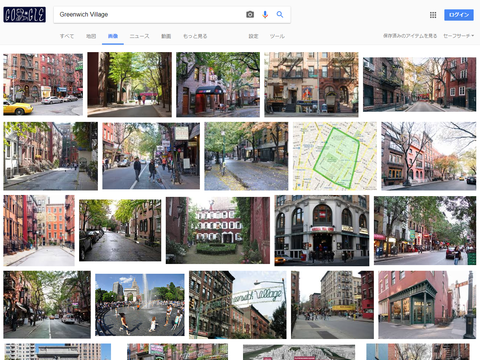The image size is (480, 360).
Task: Switch to the 動画 tab
Action: click(x=166, y=36)
